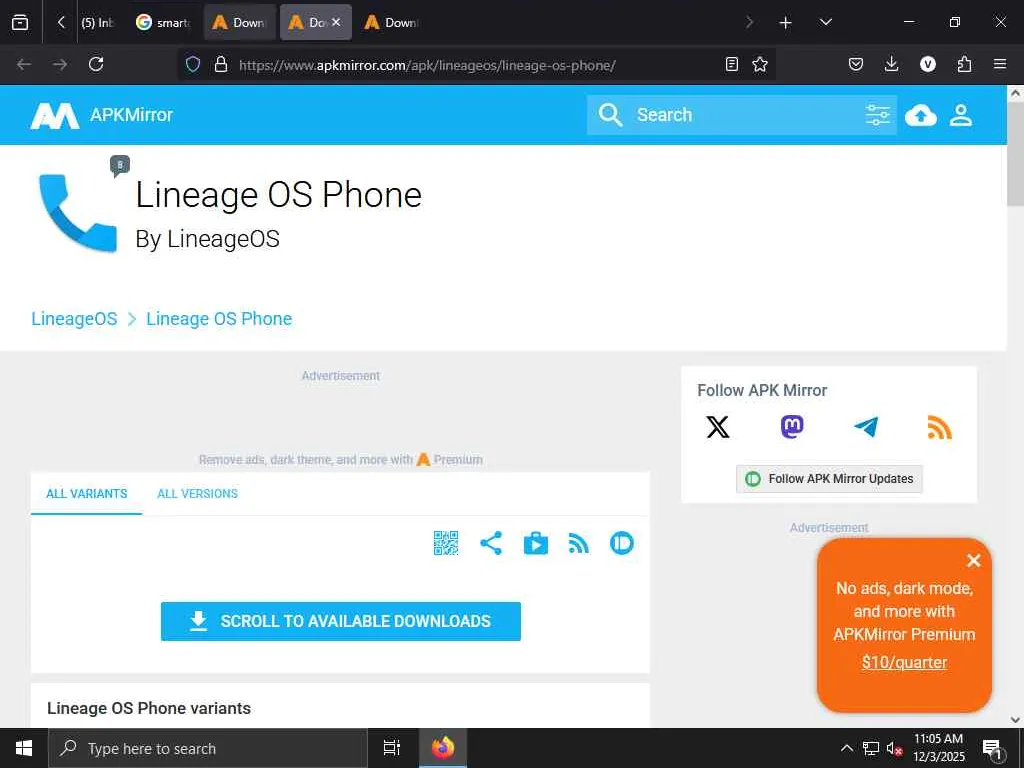Screen dimensions: 1024x768
Task: Open the extensions puzzle icon
Action: tap(964, 64)
